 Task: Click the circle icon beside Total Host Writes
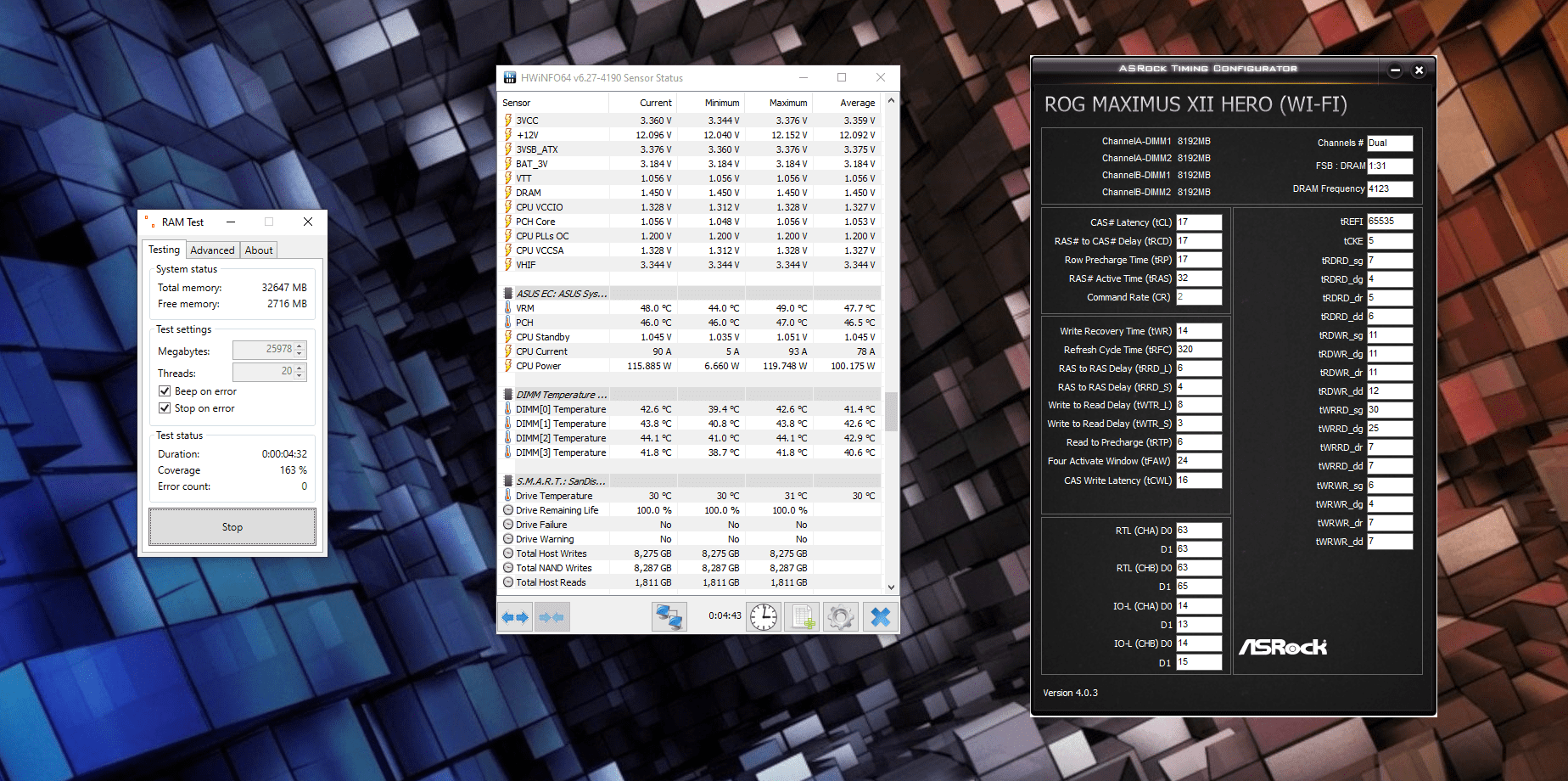click(x=508, y=553)
